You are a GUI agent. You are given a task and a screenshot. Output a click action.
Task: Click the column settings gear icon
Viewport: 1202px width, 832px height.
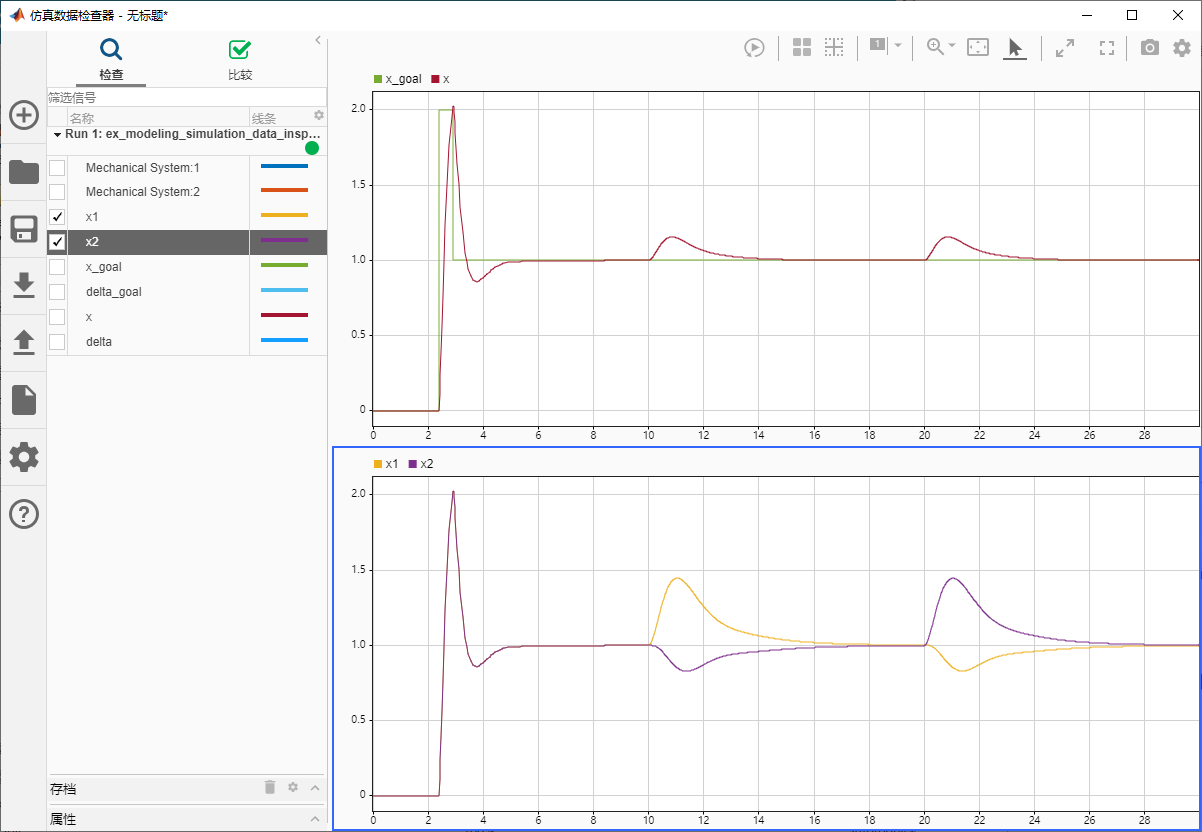coord(319,115)
